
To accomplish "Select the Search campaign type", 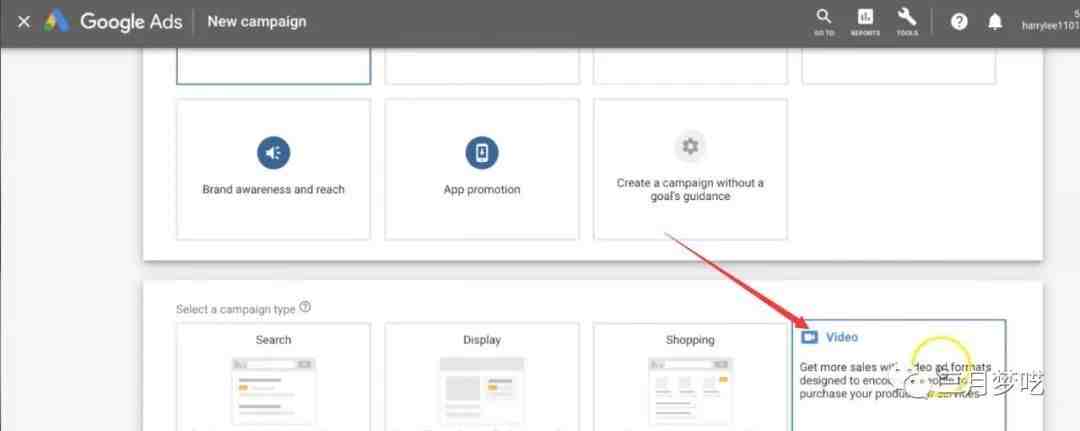I will tap(273, 340).
